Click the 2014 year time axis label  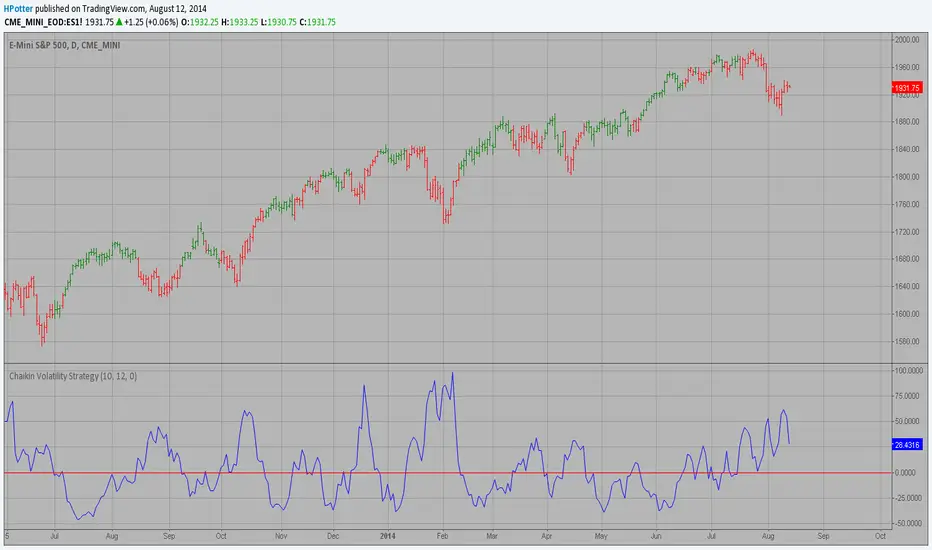(388, 536)
